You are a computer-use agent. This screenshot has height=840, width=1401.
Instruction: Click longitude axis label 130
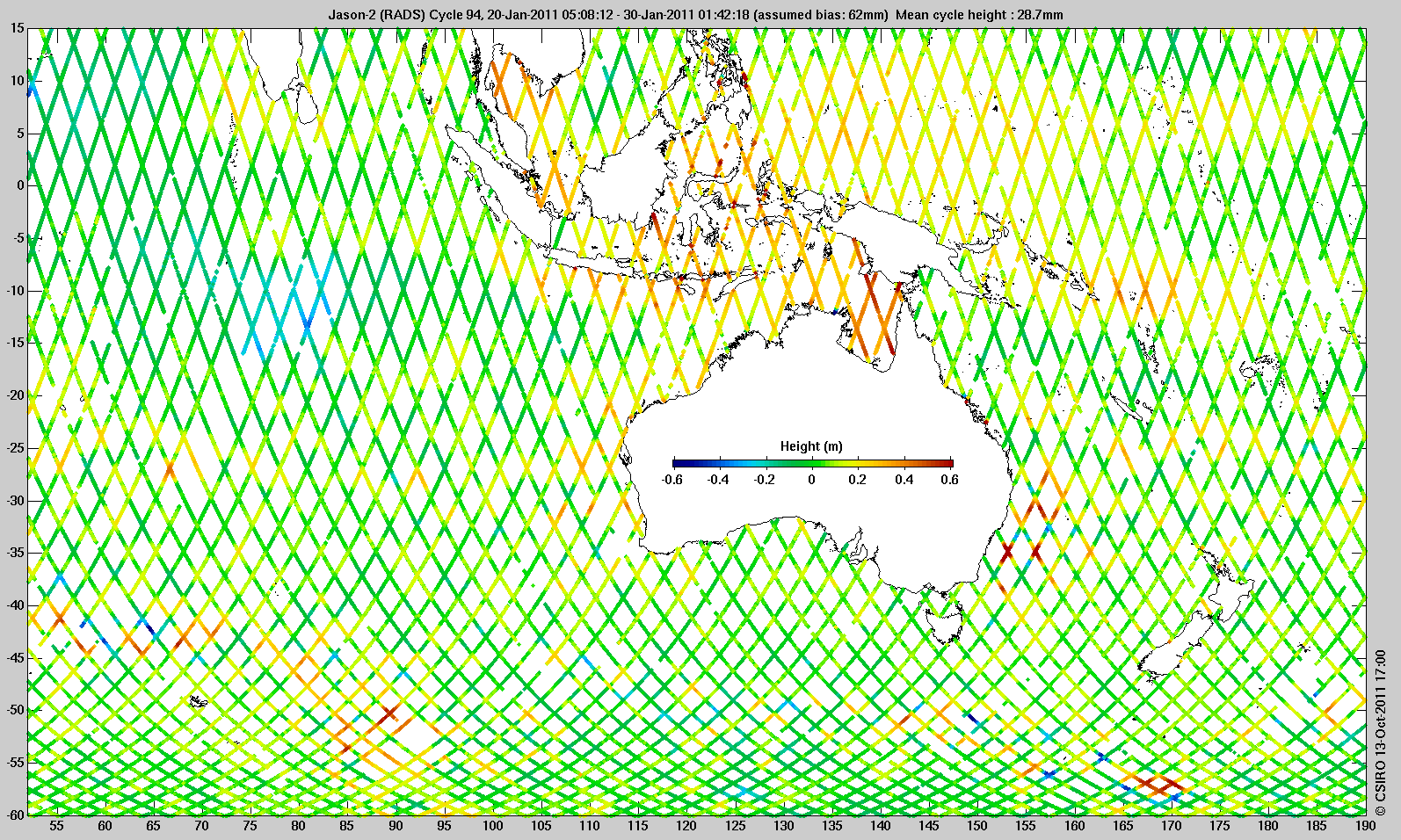tap(784, 826)
